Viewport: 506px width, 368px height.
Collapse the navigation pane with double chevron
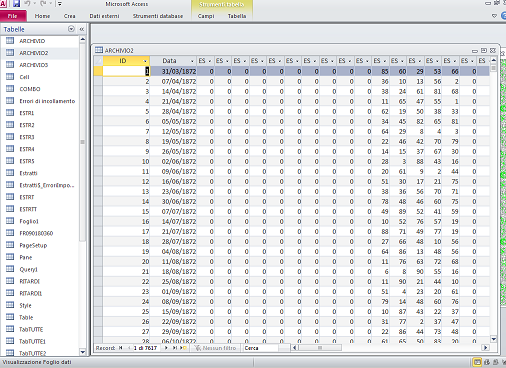point(82,29)
